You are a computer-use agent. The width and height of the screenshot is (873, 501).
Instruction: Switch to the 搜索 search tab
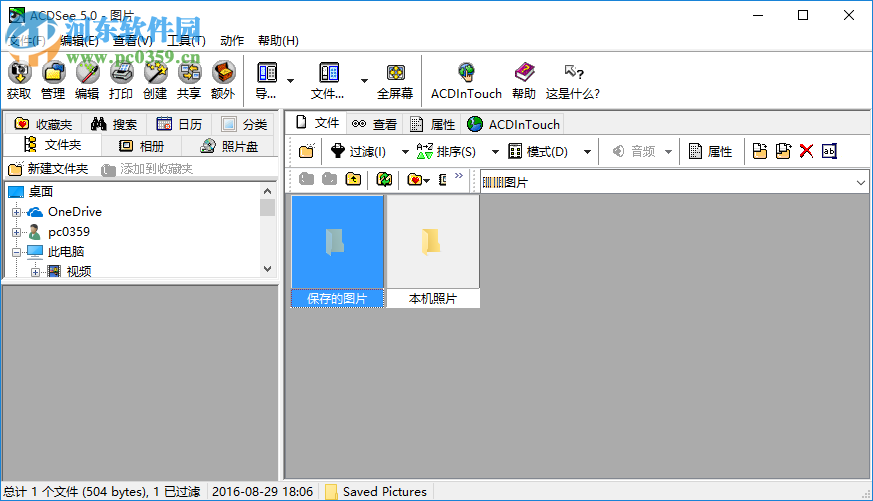(114, 124)
